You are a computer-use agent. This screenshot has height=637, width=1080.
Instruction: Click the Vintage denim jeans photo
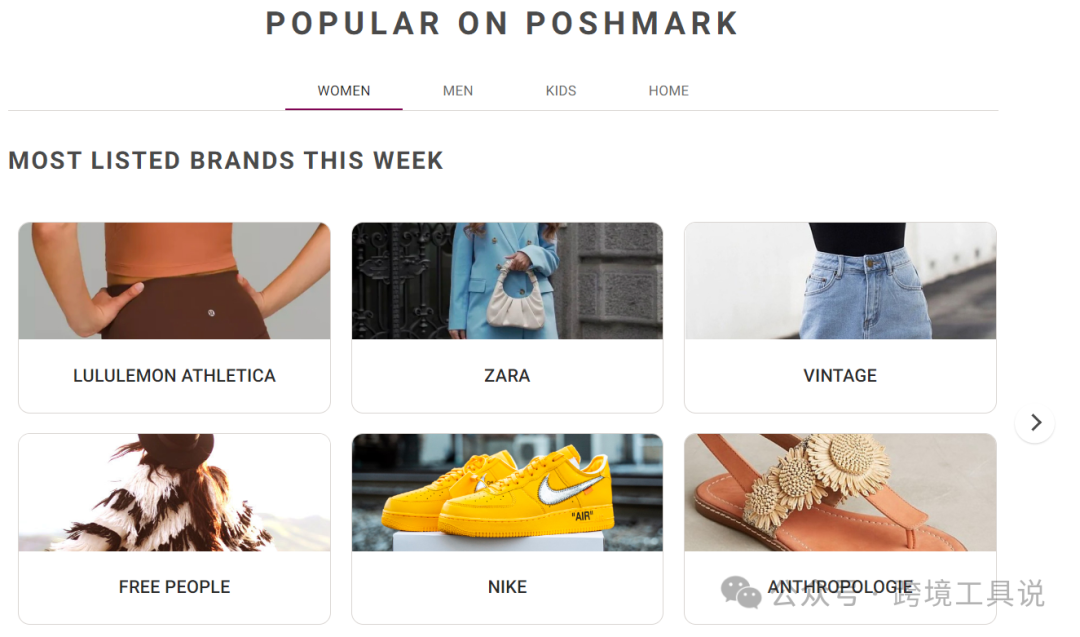[840, 281]
